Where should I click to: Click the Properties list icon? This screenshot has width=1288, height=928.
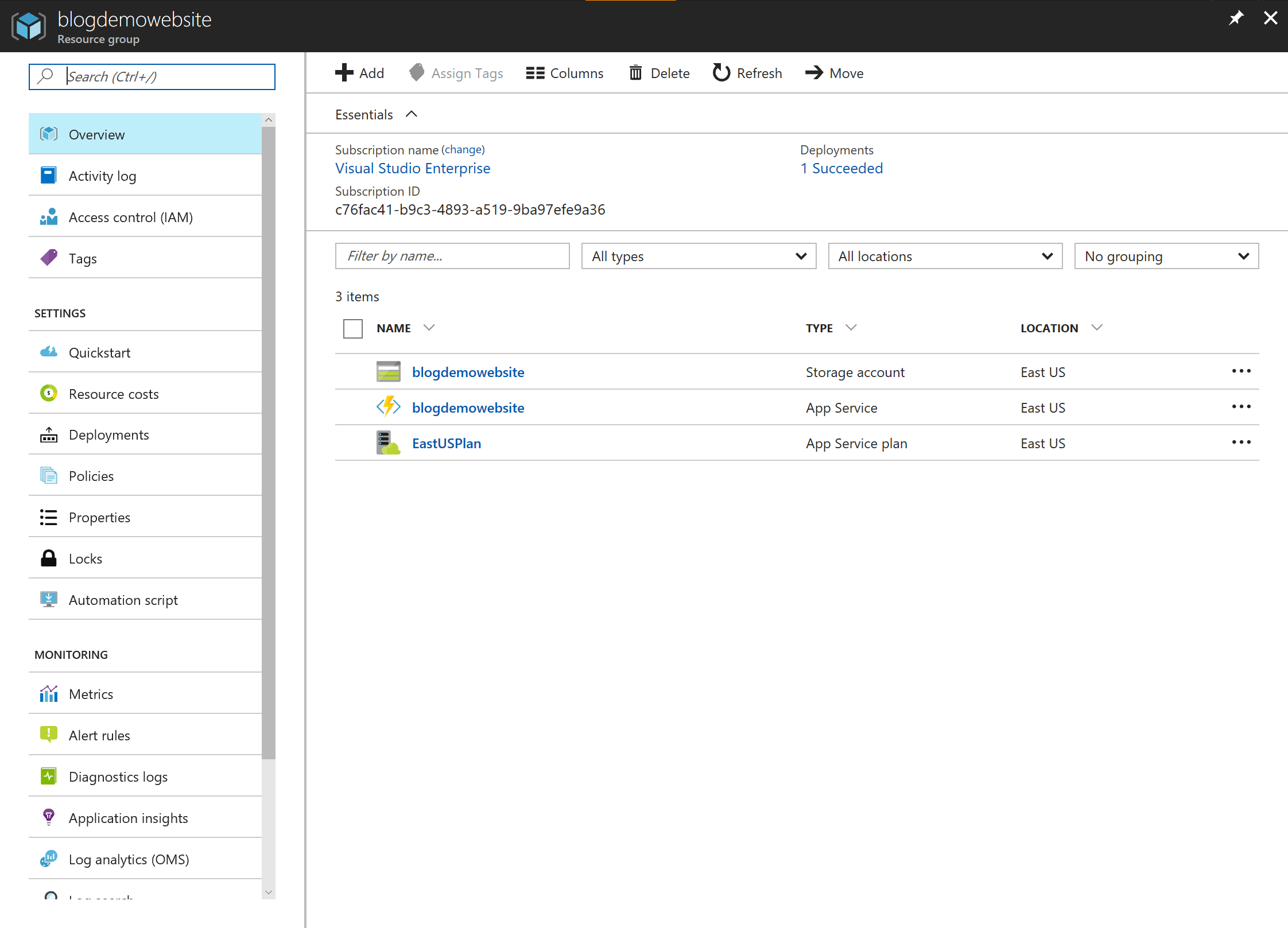click(49, 517)
